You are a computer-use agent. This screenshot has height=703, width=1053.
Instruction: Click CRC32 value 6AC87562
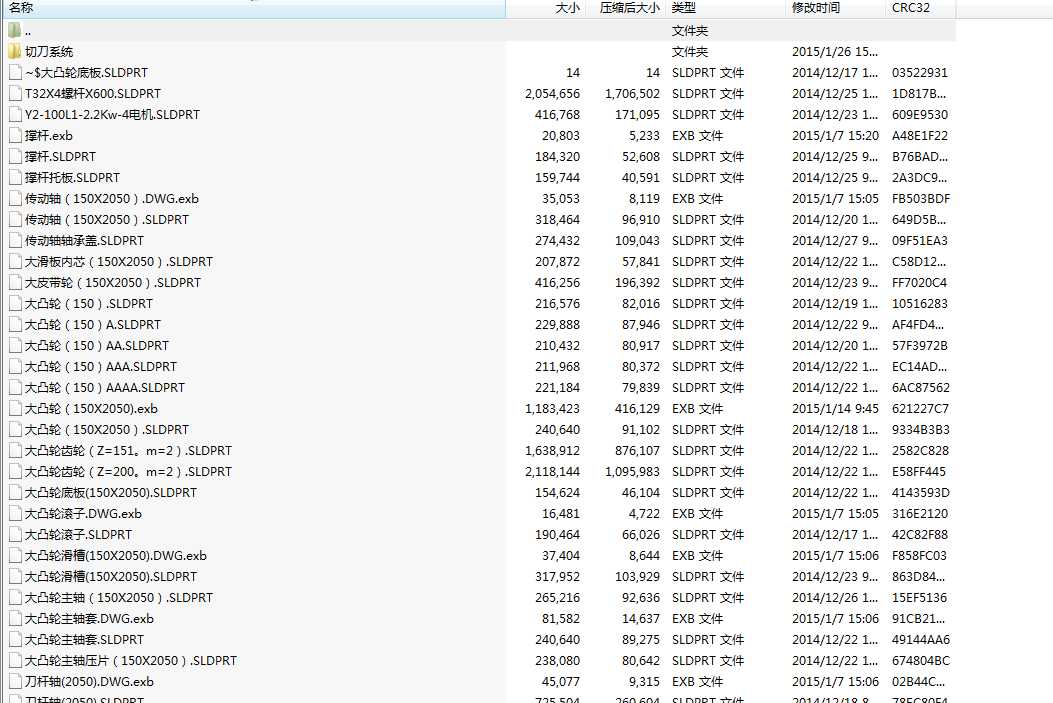[921, 387]
